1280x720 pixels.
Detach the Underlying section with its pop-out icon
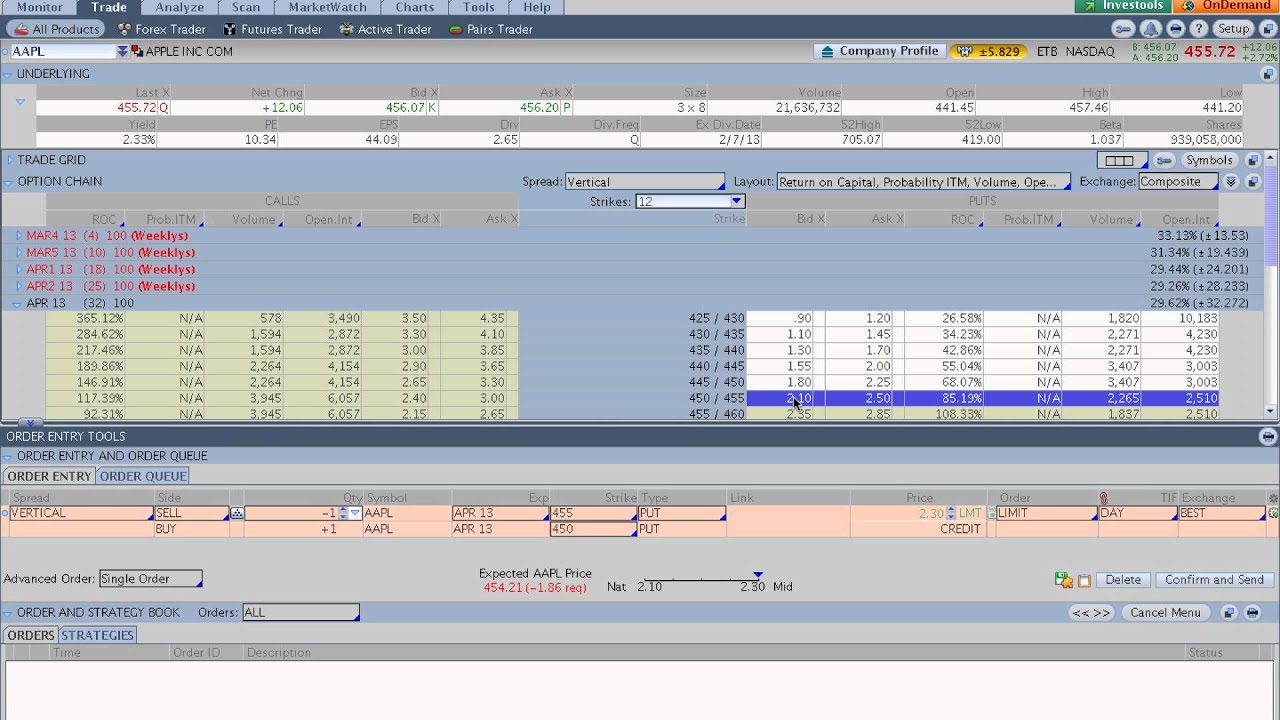click(1268, 74)
